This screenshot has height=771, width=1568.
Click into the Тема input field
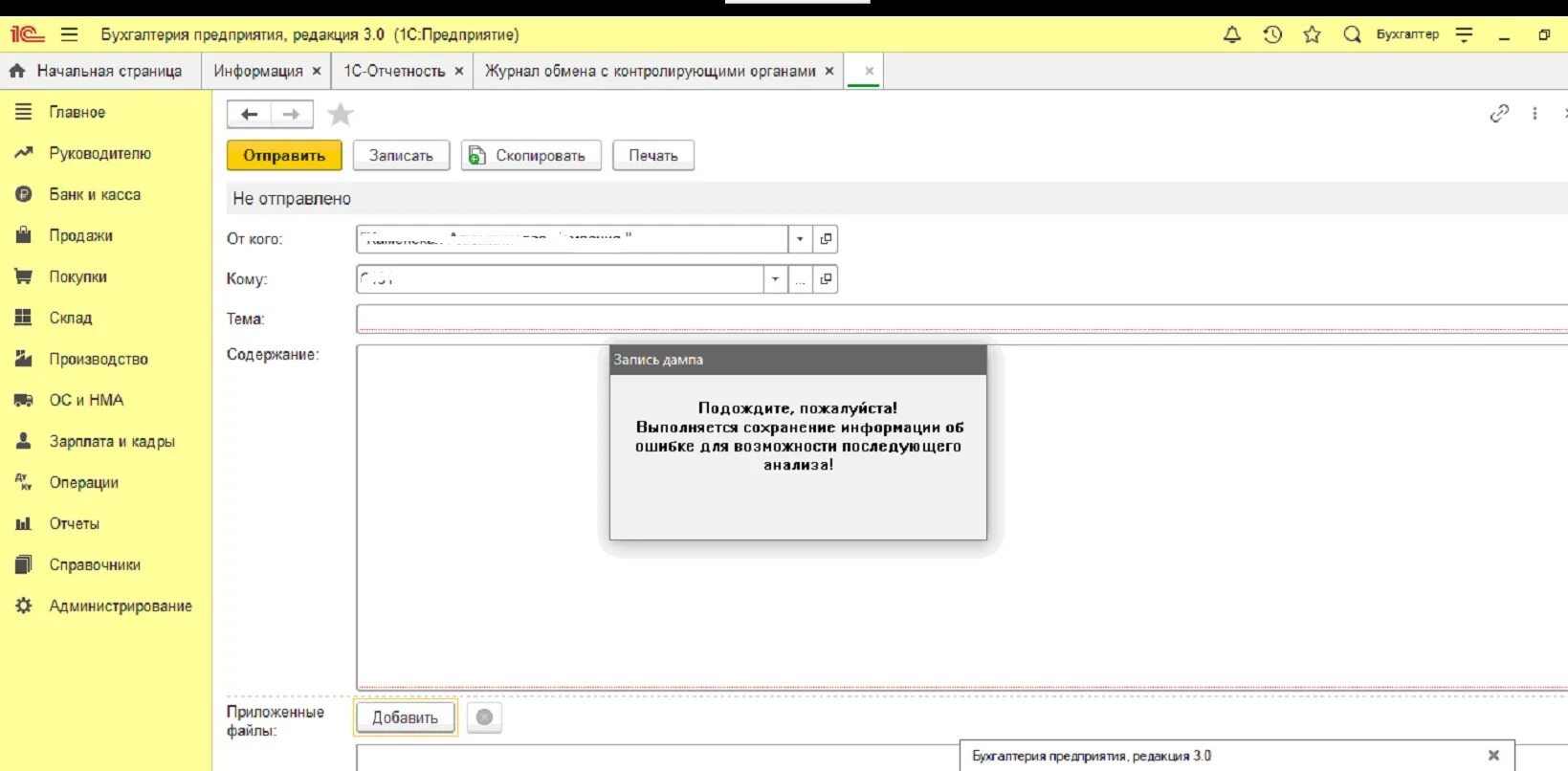tap(961, 319)
